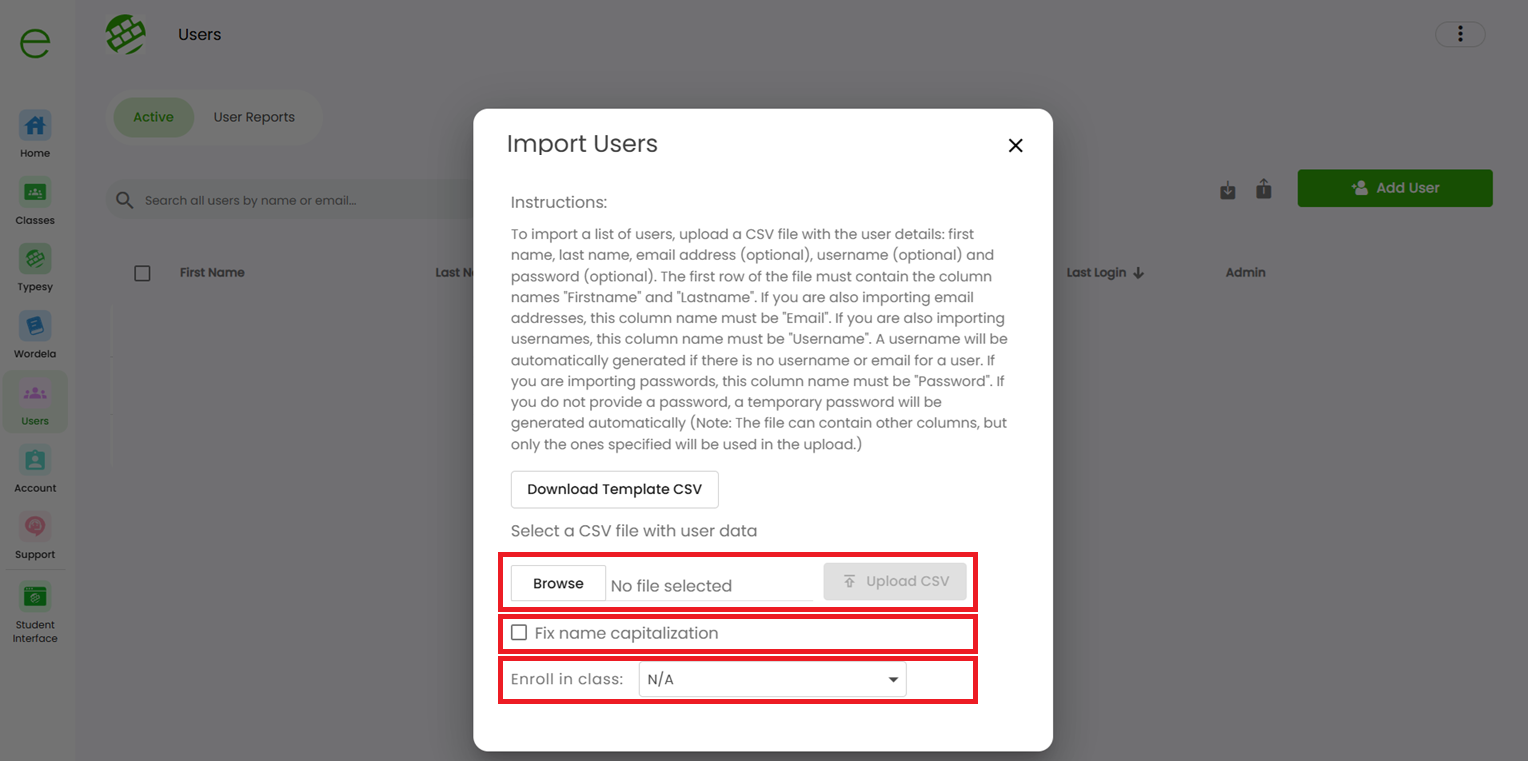1528x761 pixels.
Task: Open the Support sidebar icon
Action: [35, 527]
